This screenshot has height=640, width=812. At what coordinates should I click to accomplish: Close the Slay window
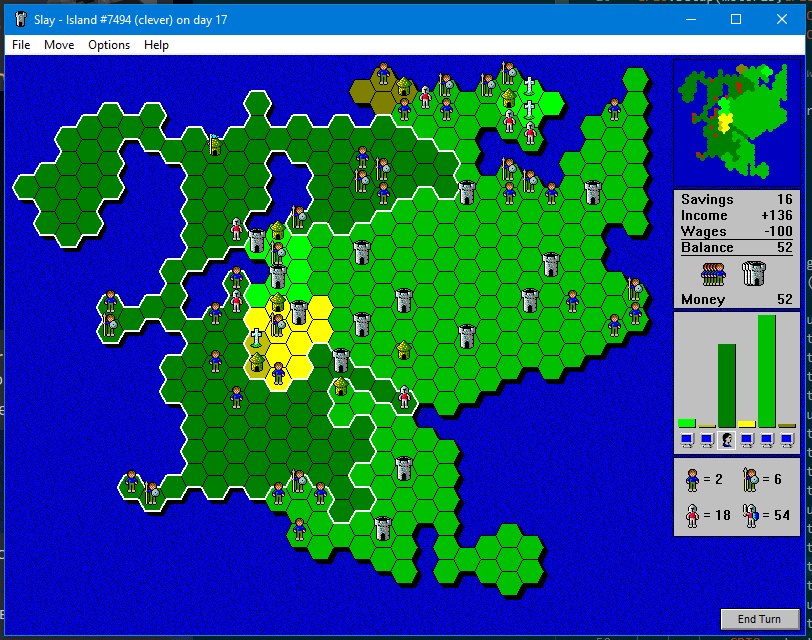coord(782,20)
